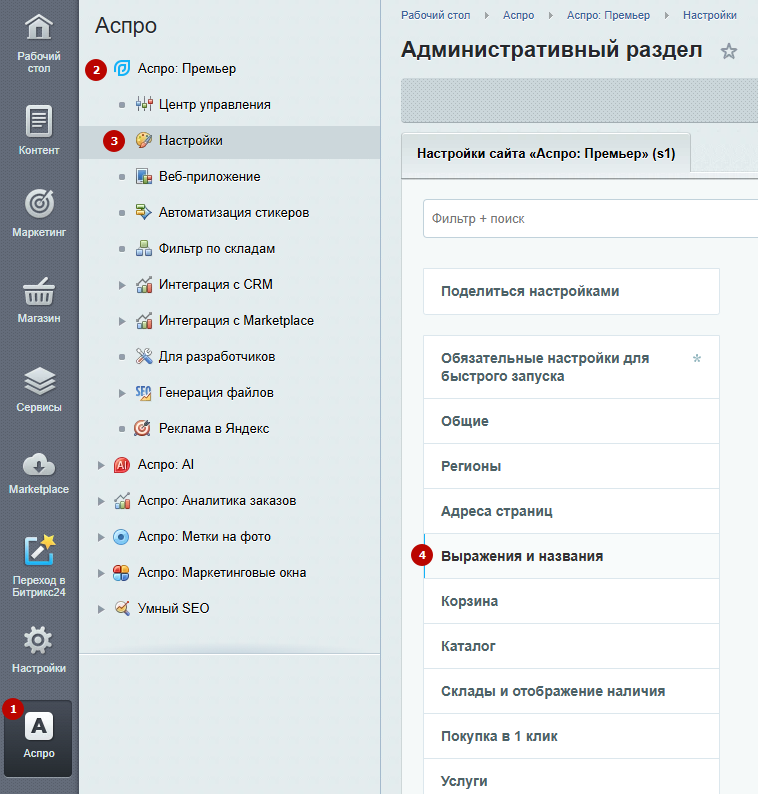Open Фильтр по складам menu item

coord(217,248)
